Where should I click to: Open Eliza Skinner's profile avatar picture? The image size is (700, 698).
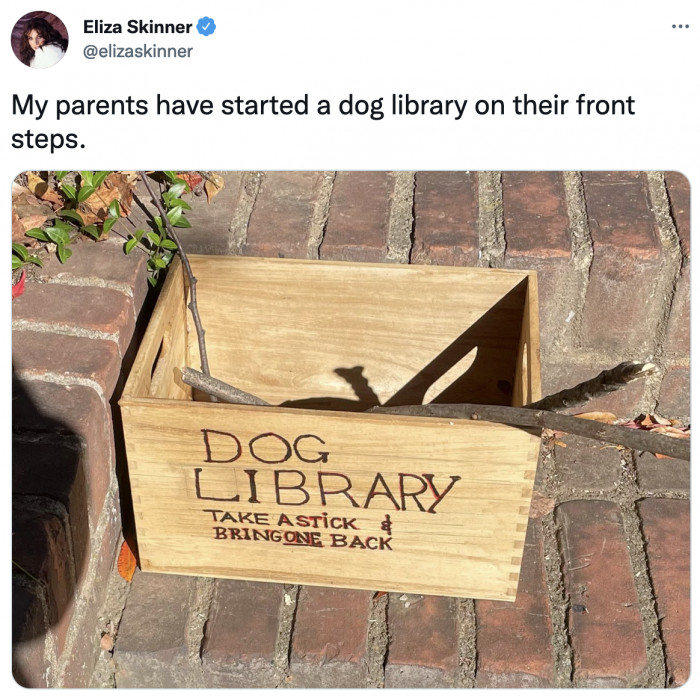40,39
